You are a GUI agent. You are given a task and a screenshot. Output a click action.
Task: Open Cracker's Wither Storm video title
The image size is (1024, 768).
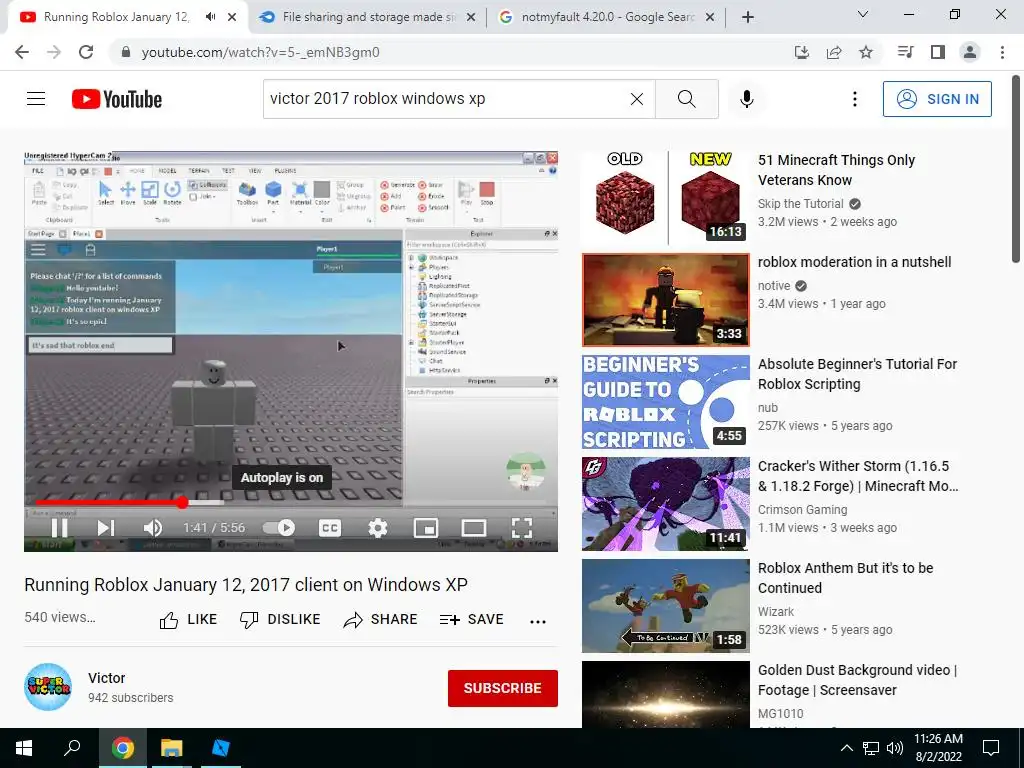(x=857, y=476)
